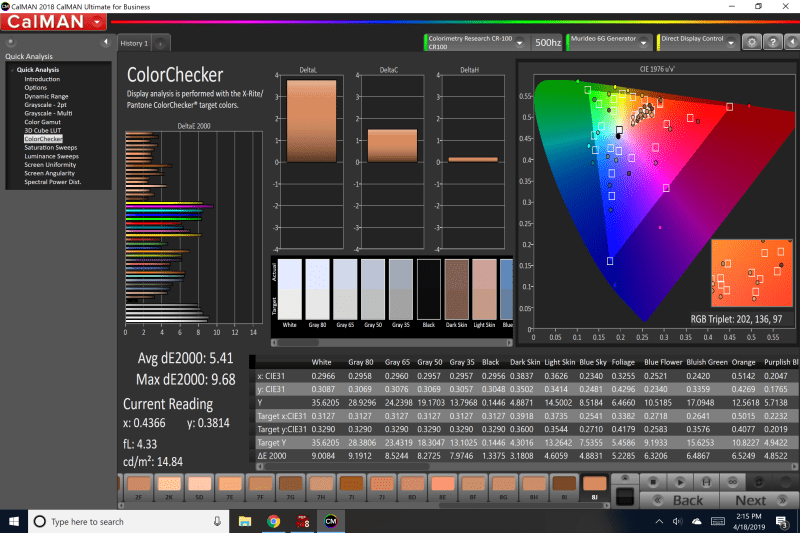Go to the Next workflow page
The image size is (800, 533).
(x=759, y=500)
